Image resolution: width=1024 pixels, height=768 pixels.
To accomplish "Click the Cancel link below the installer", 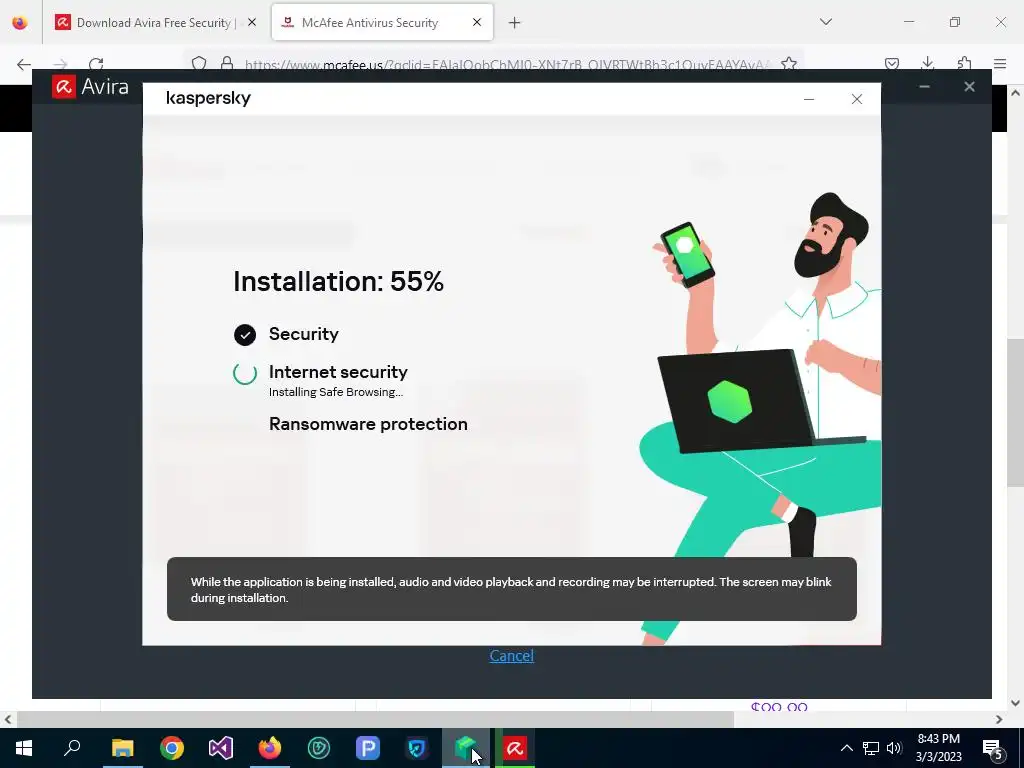I will 511,656.
